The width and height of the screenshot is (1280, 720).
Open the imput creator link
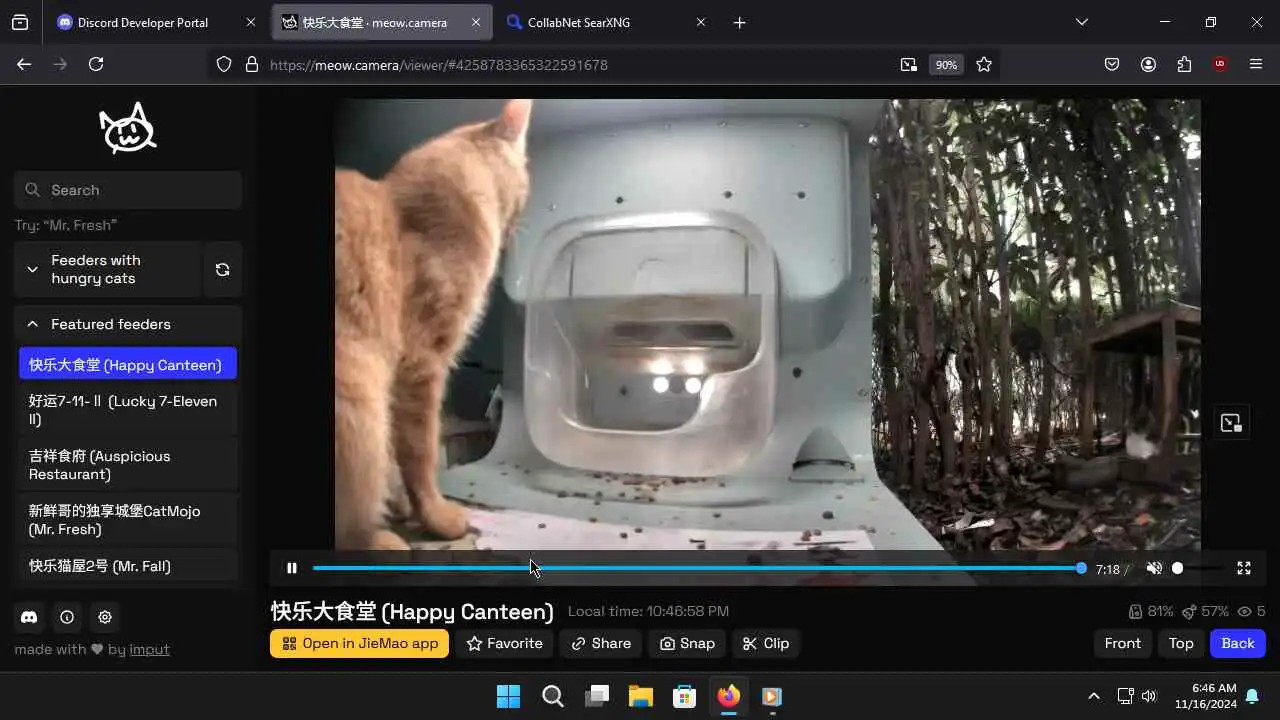click(149, 649)
